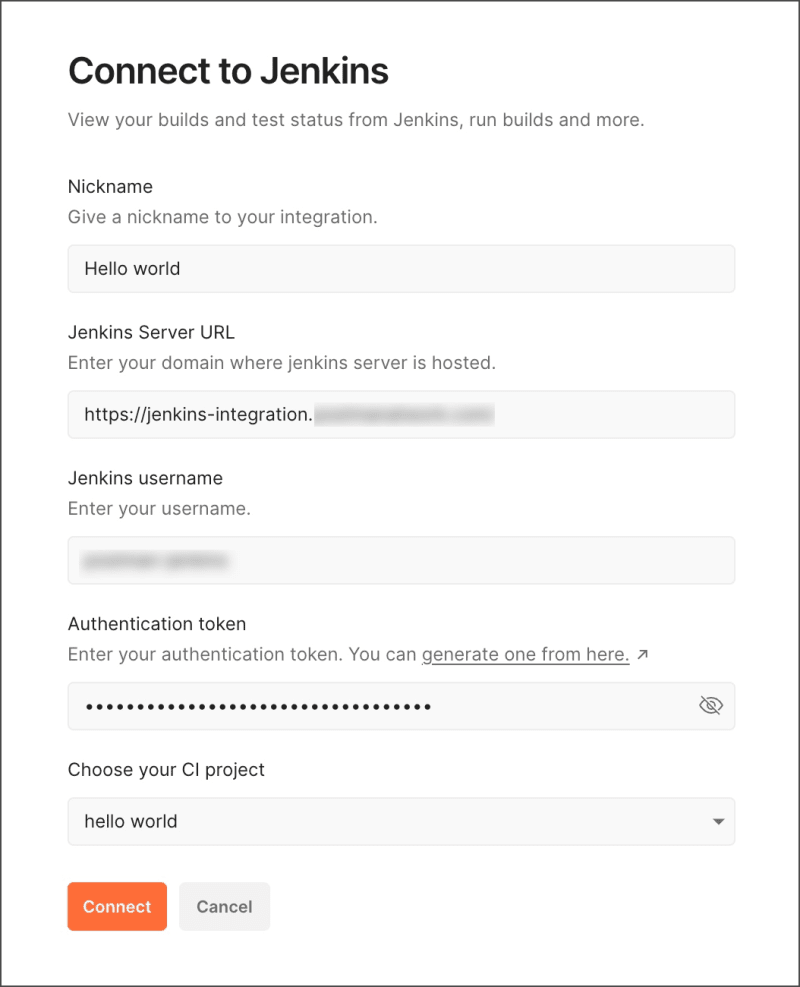
Task: Focus the Jenkins username field
Action: pos(400,560)
